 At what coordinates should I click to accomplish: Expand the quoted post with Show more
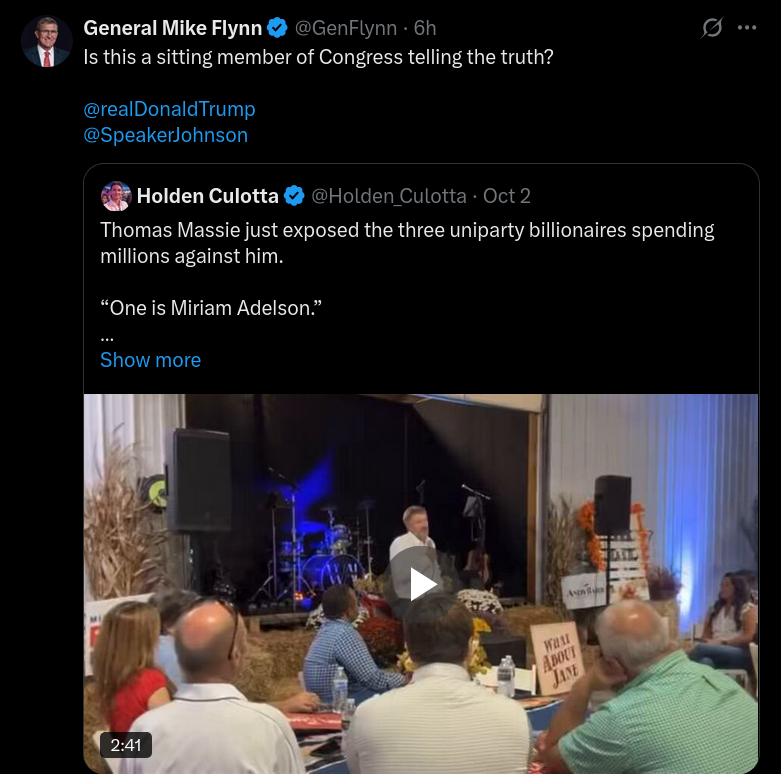pos(150,360)
